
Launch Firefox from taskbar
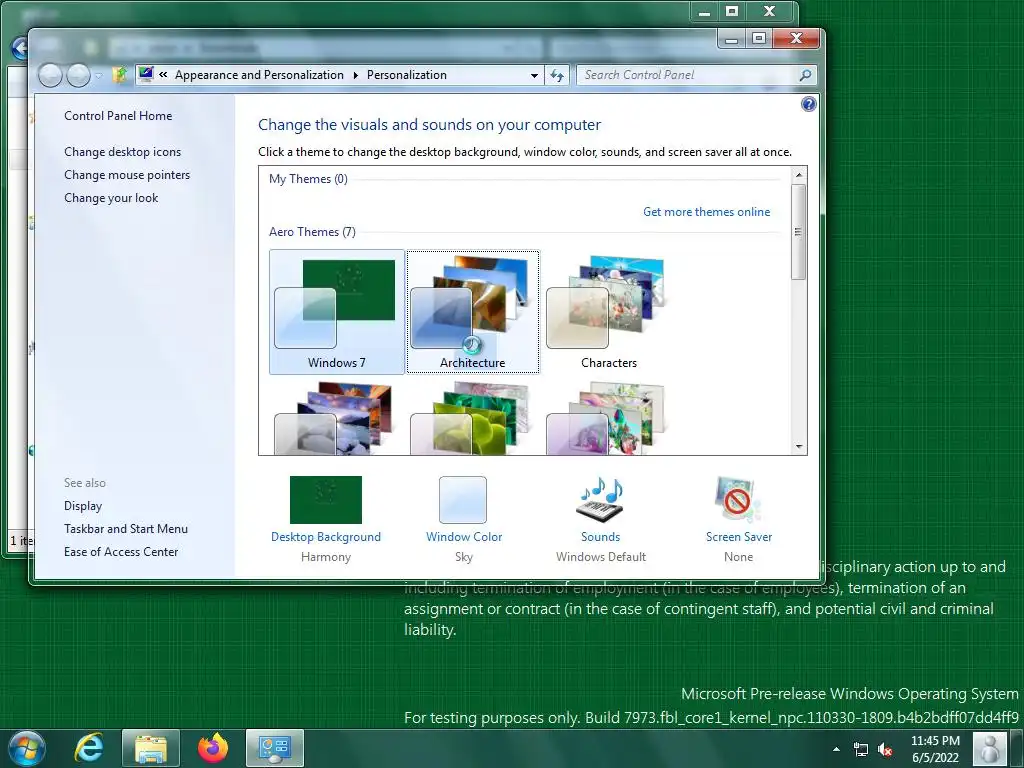tap(213, 748)
